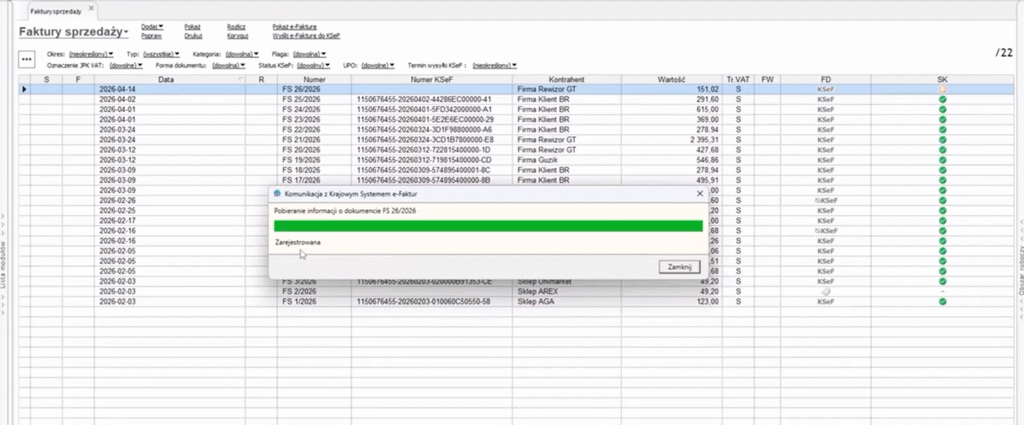Image resolution: width=1024 pixels, height=425 pixels.
Task: Click the green status check for FS 25/2026
Action: tap(942, 100)
